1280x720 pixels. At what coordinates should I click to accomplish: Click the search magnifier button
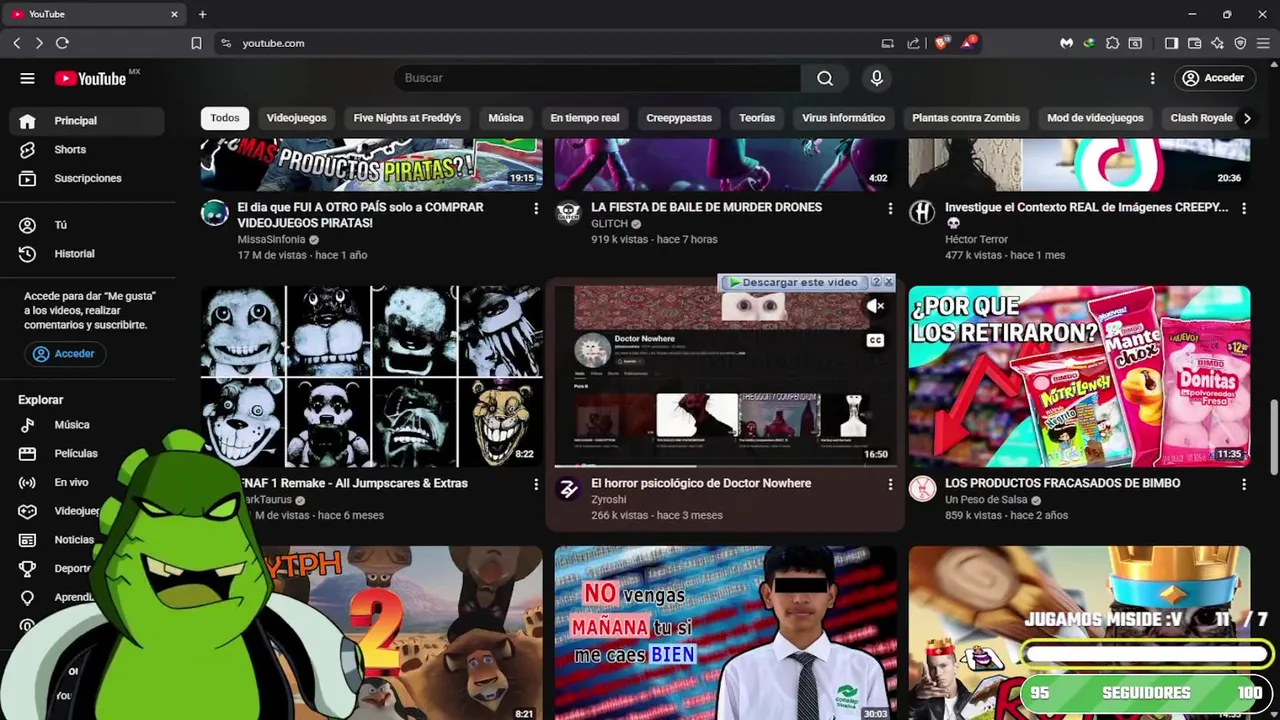(825, 78)
